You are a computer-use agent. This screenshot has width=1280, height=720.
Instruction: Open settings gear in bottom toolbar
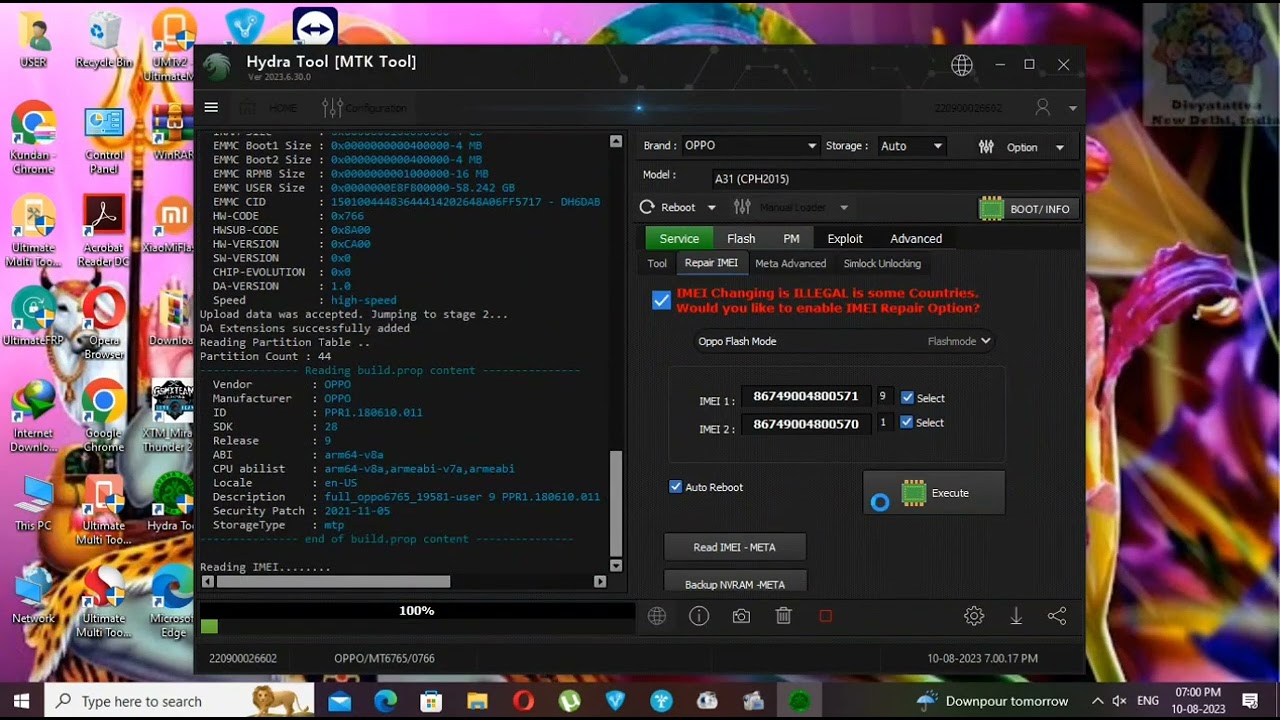(x=974, y=616)
